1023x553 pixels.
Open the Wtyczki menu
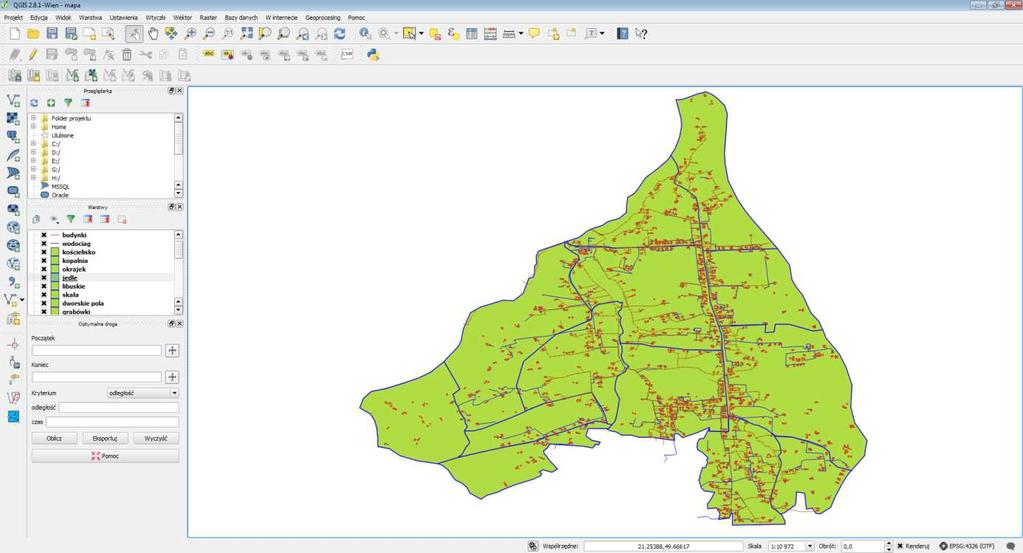click(155, 18)
